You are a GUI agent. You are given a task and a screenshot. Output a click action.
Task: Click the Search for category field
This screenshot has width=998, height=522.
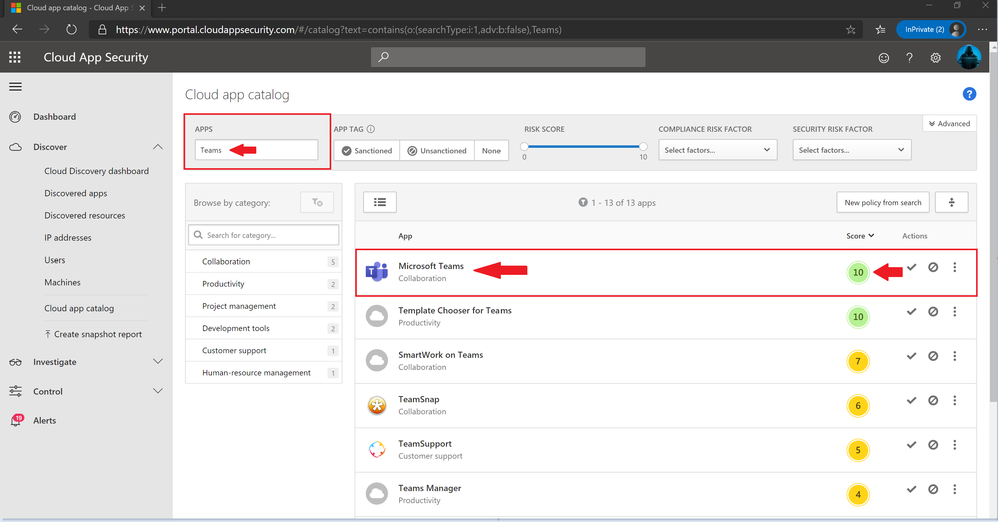[264, 235]
